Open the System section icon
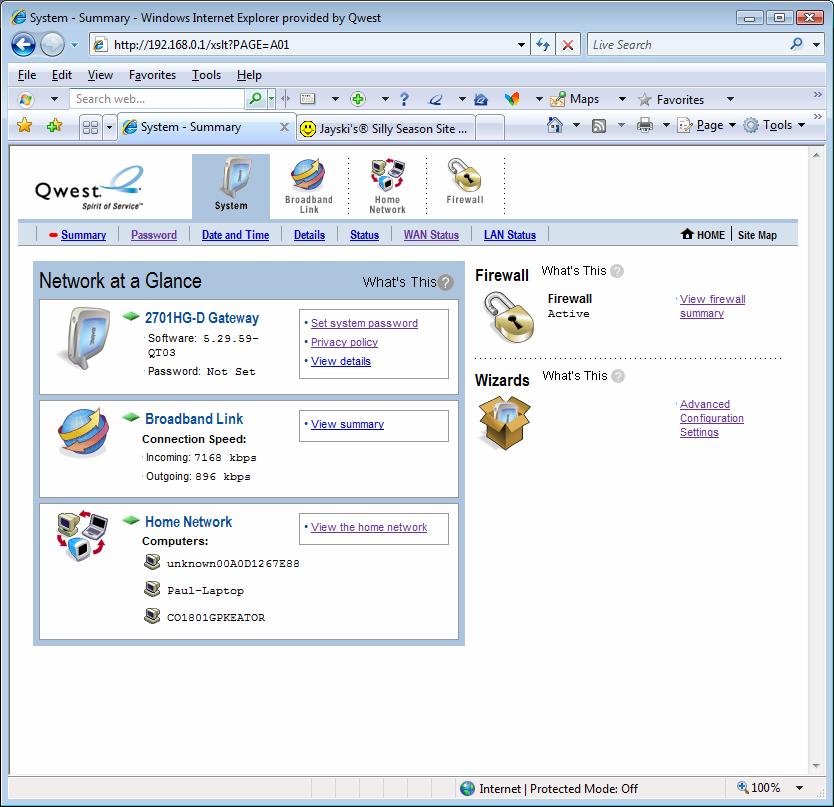Screen dimensions: 834x807 tap(231, 185)
